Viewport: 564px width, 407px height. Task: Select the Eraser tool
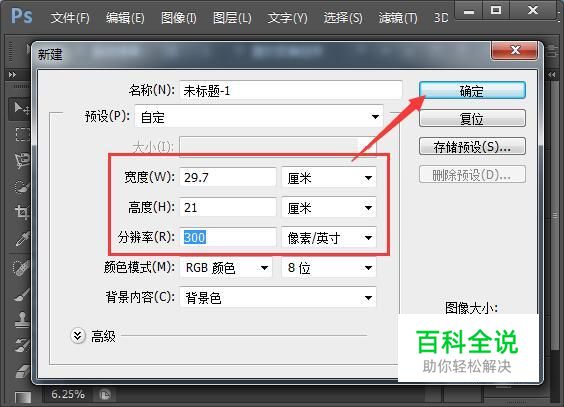point(22,371)
